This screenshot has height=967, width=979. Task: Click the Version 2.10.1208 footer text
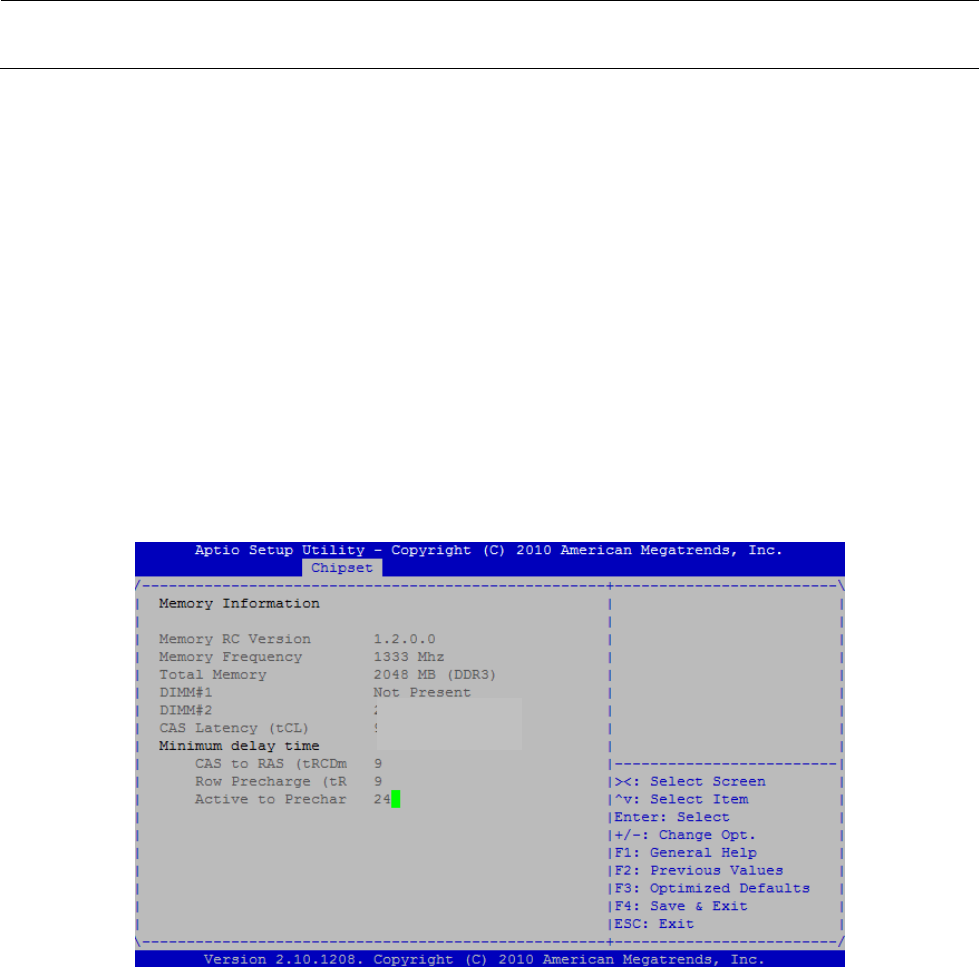pos(485,959)
